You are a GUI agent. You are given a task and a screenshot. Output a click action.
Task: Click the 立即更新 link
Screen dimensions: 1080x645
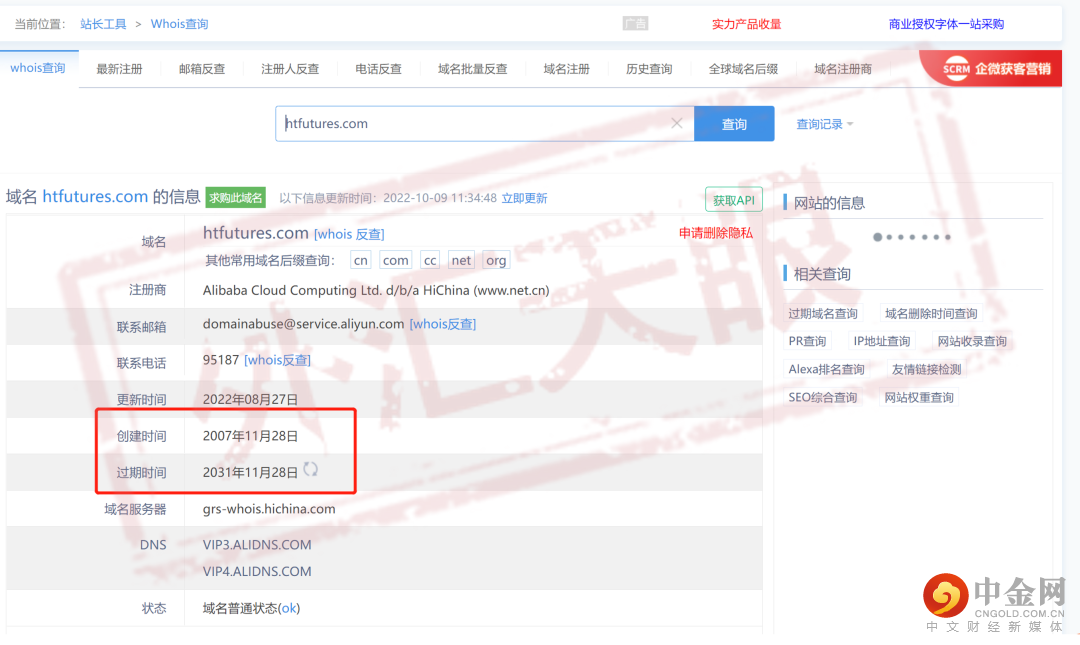pyautogui.click(x=524, y=198)
